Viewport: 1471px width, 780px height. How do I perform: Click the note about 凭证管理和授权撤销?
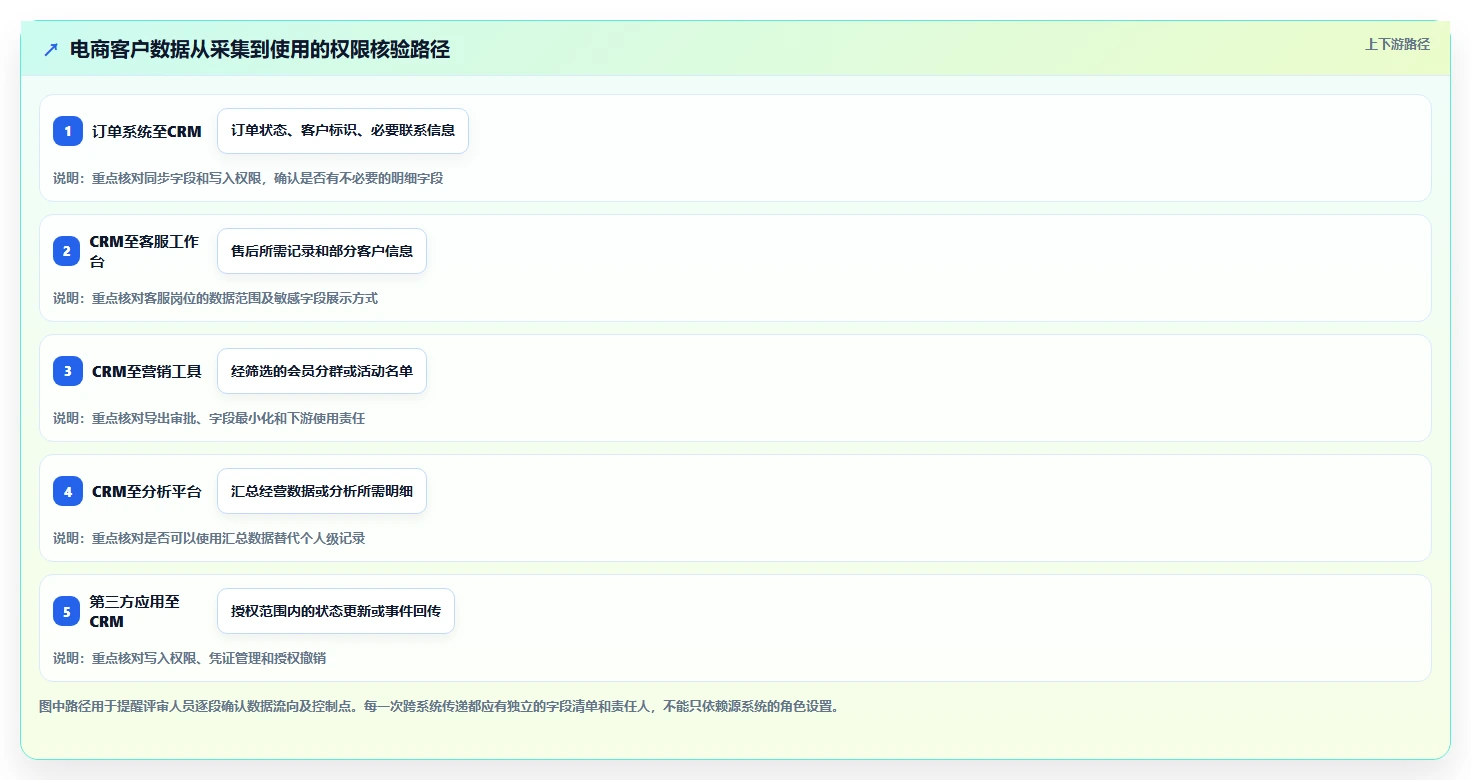click(x=189, y=658)
